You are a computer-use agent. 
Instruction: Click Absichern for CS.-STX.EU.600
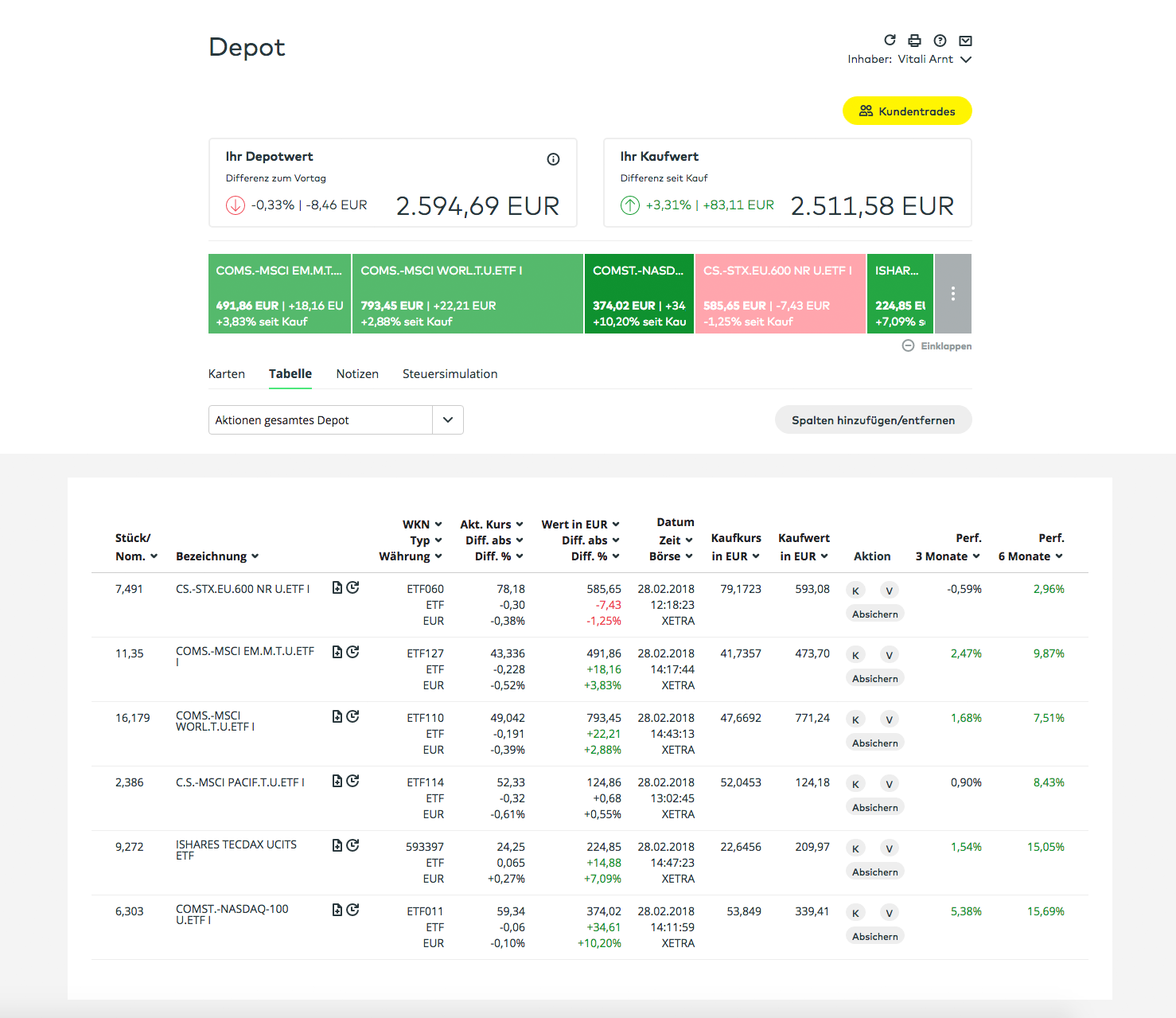[875, 614]
